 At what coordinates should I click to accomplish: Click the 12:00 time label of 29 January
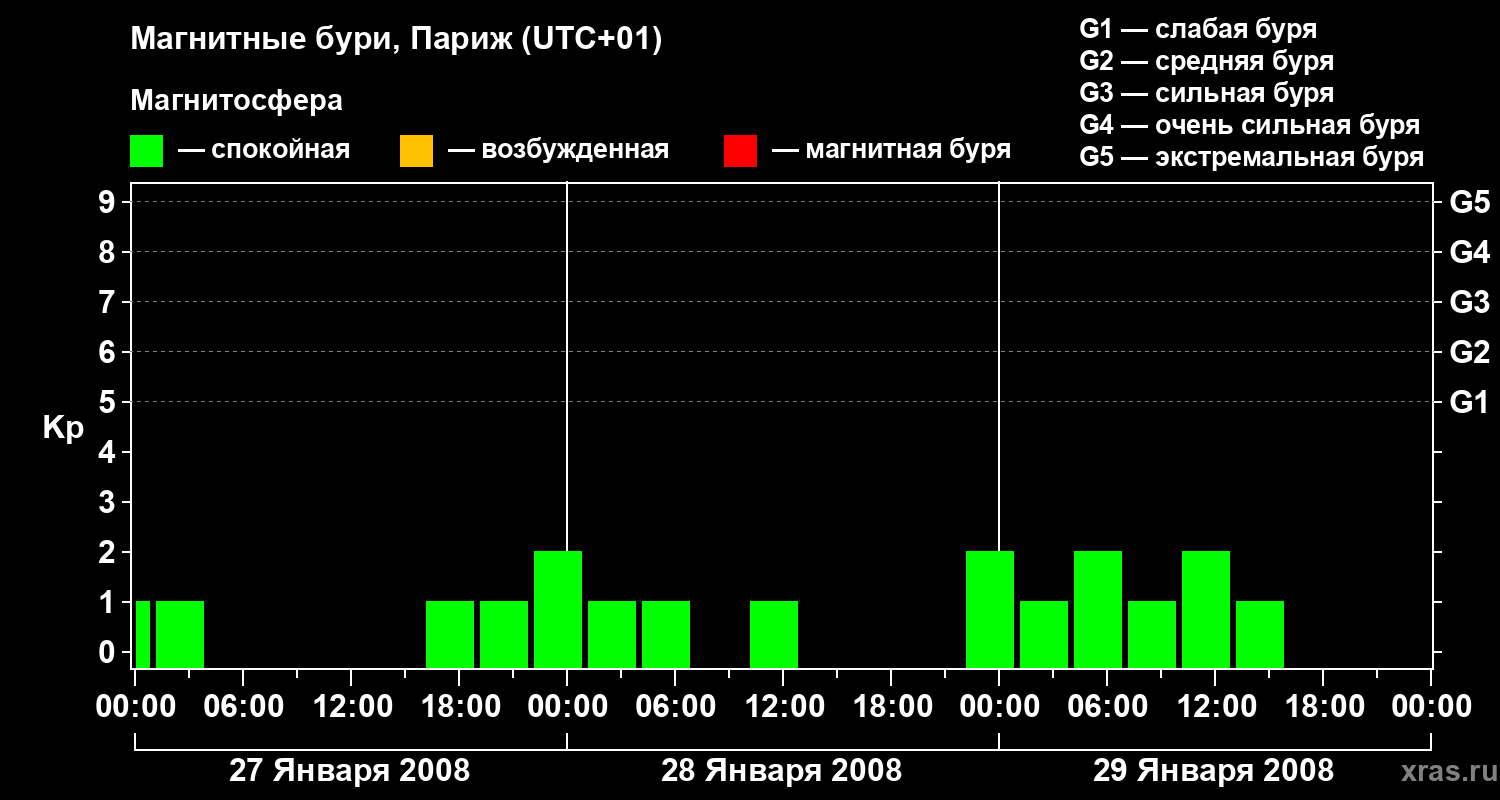[x=1215, y=707]
